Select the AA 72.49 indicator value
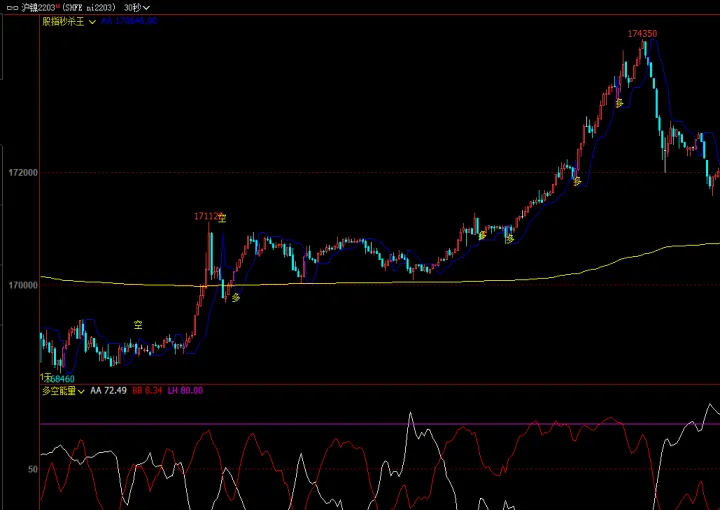The width and height of the screenshot is (720, 510). click(108, 391)
